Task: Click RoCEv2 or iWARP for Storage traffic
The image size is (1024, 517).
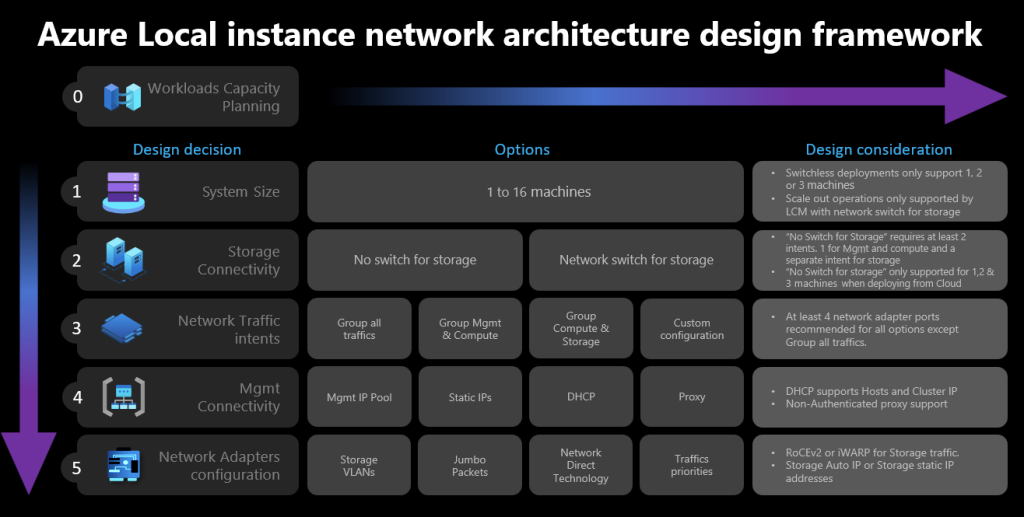Action: pyautogui.click(x=872, y=452)
